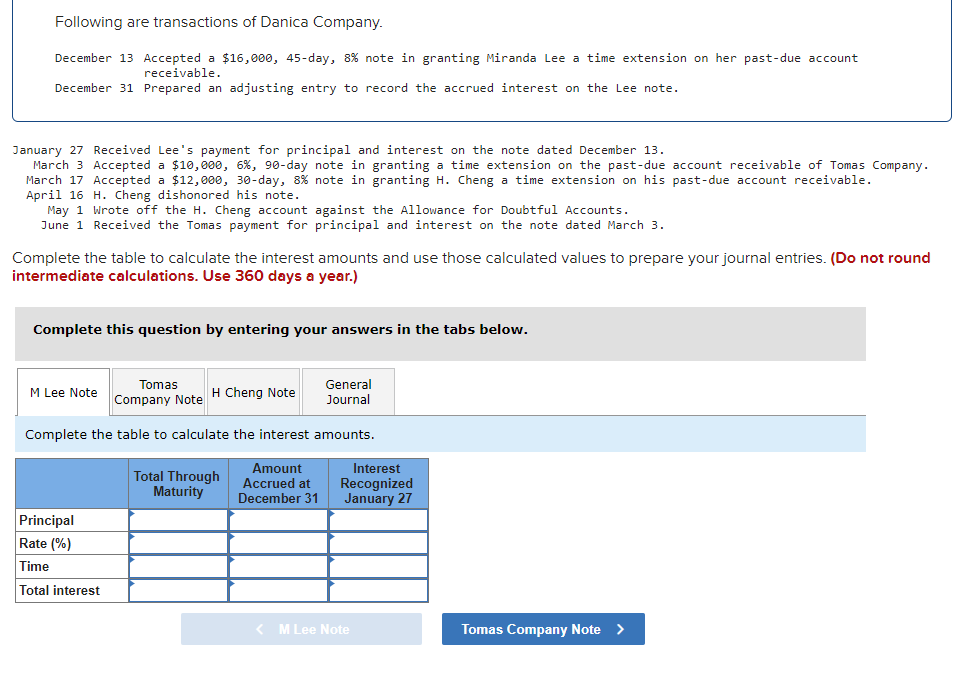Click the Principal Interest Recognized January 27 cell
This screenshot has width=957, height=688.
(x=378, y=520)
